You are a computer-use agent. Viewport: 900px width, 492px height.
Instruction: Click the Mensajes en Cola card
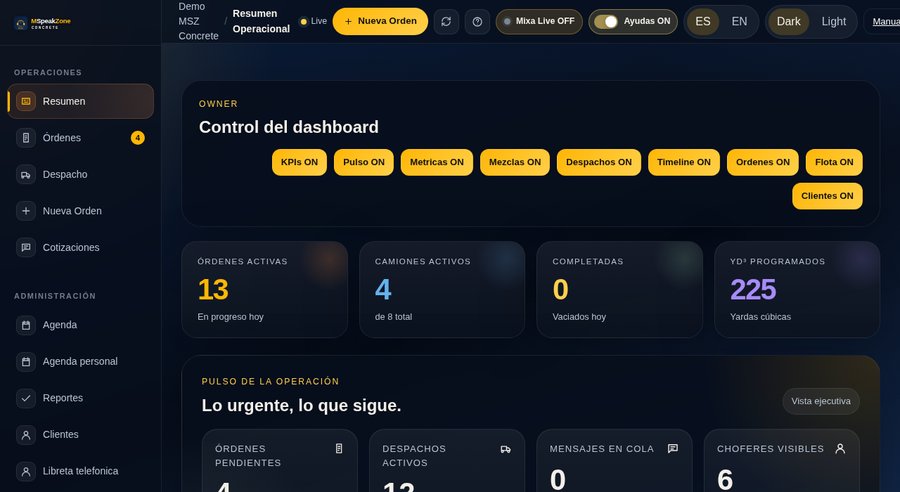[x=614, y=460]
